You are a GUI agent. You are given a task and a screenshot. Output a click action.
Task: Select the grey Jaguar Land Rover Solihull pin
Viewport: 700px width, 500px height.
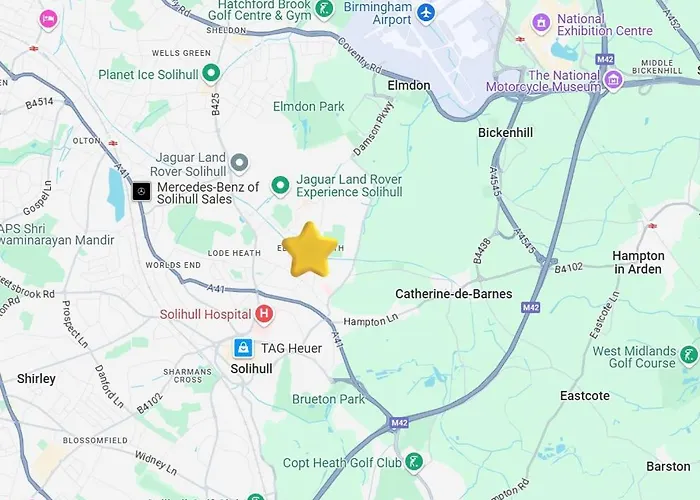[239, 164]
